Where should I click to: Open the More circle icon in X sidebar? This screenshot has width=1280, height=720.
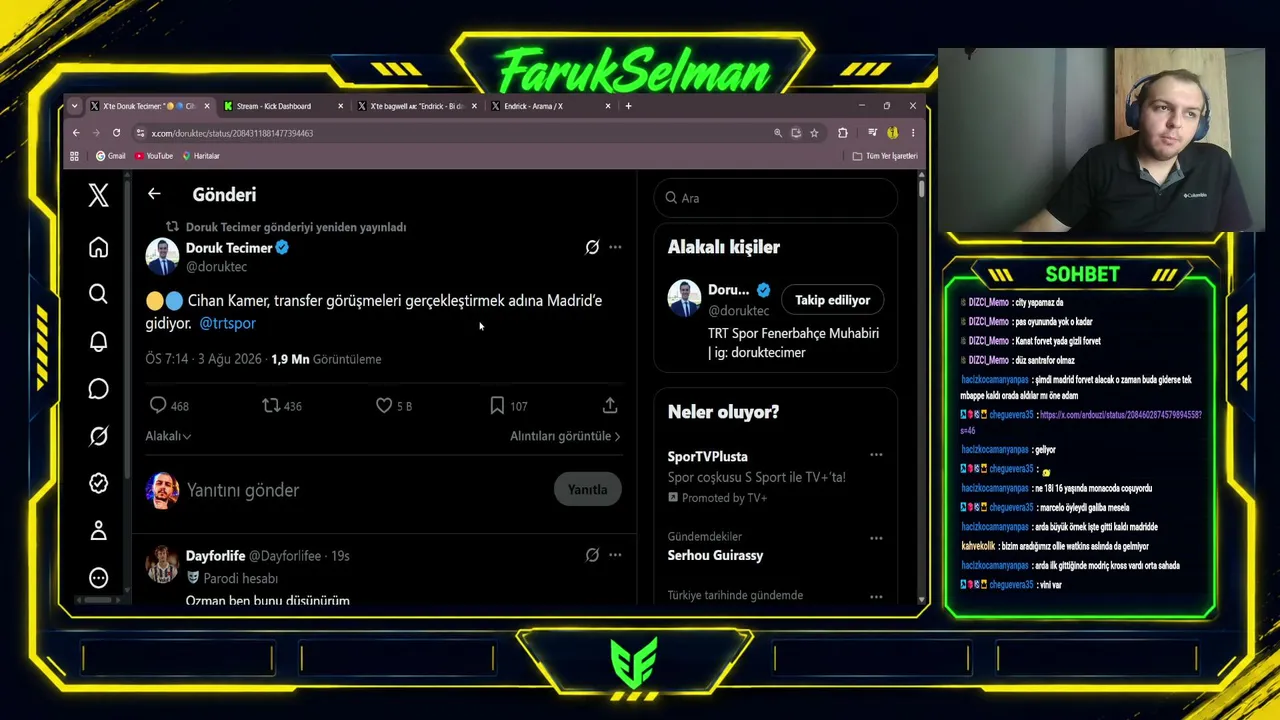[x=98, y=578]
